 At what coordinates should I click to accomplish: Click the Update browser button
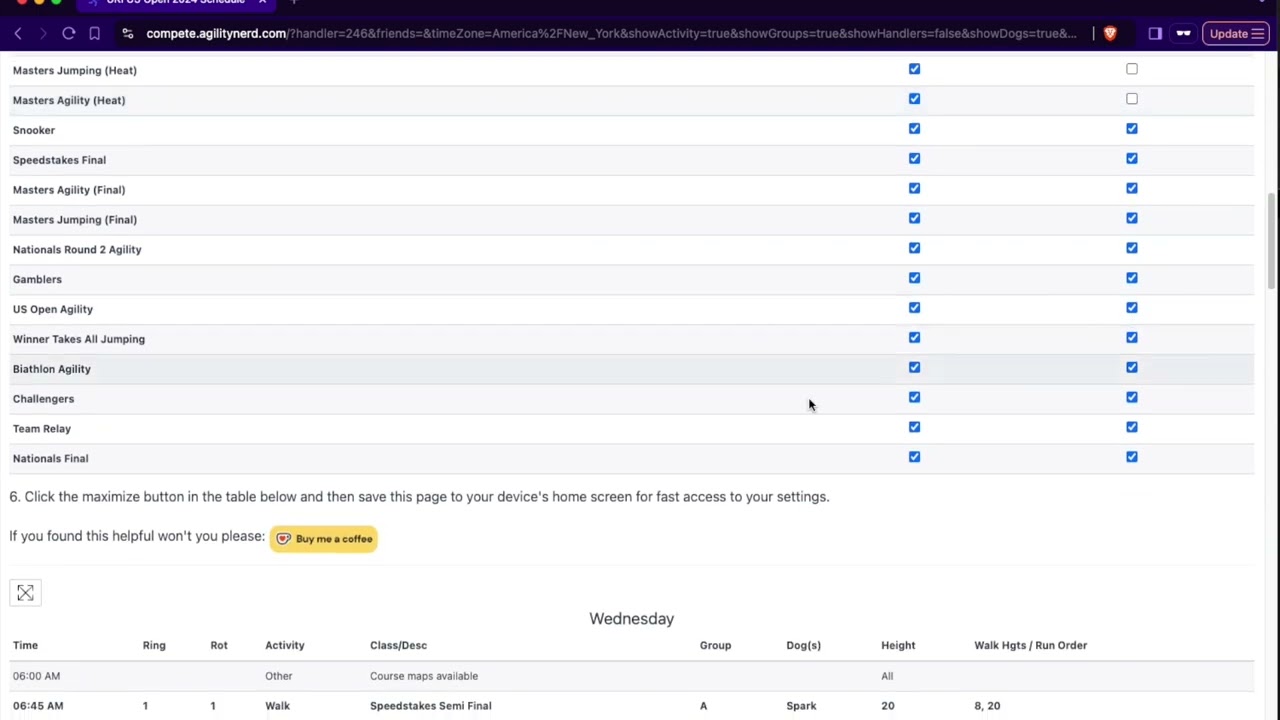[x=1236, y=34]
